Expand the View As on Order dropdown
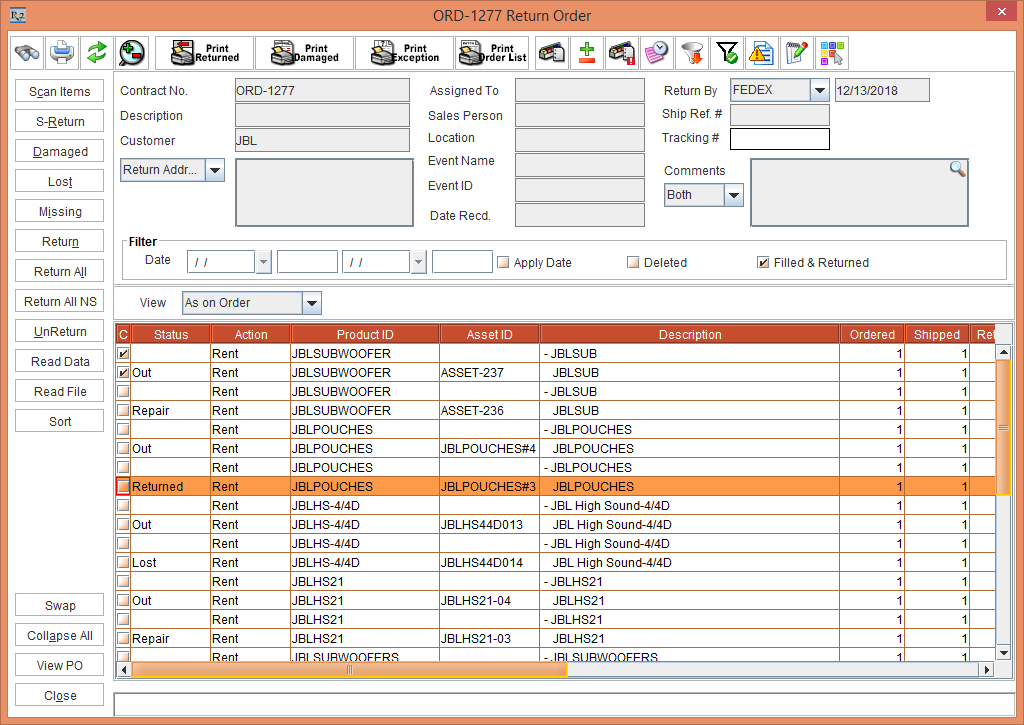Viewport: 1024px width, 725px height. pos(311,303)
